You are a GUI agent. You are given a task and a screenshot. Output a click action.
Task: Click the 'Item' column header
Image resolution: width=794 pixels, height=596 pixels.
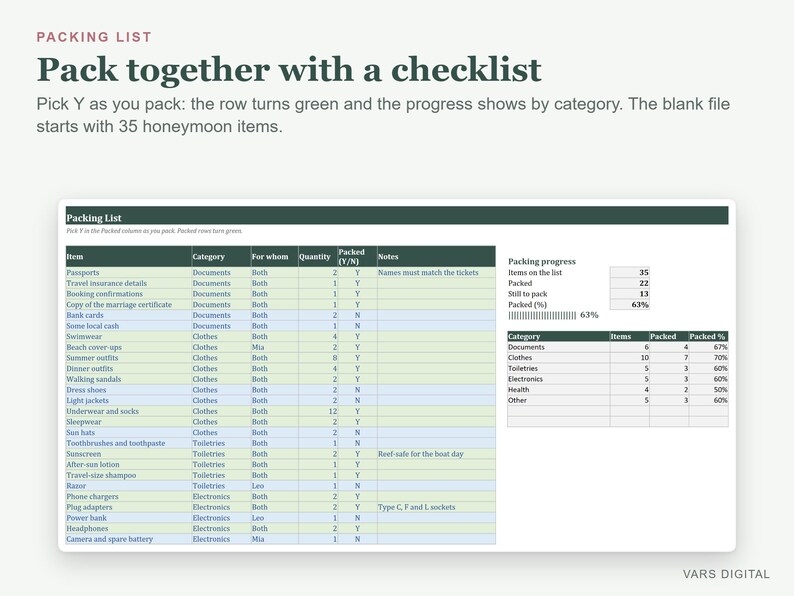[x=129, y=257]
